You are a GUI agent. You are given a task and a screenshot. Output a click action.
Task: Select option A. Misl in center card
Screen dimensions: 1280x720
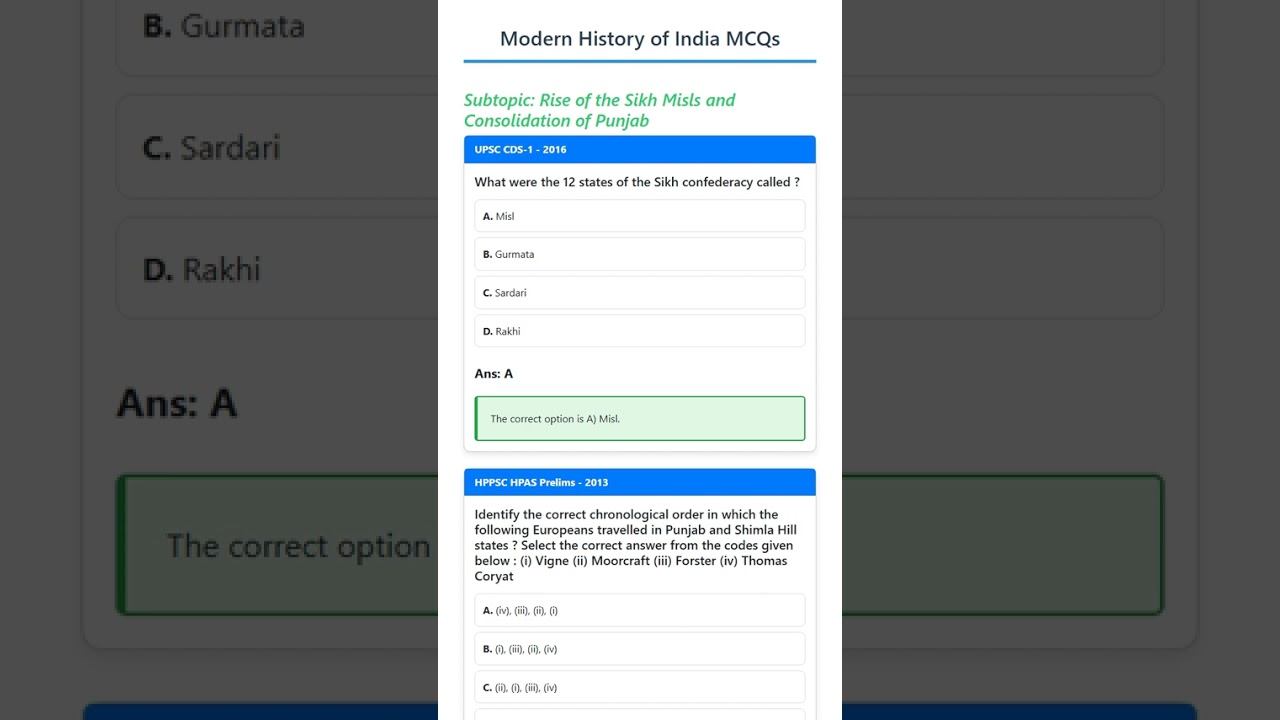click(640, 216)
